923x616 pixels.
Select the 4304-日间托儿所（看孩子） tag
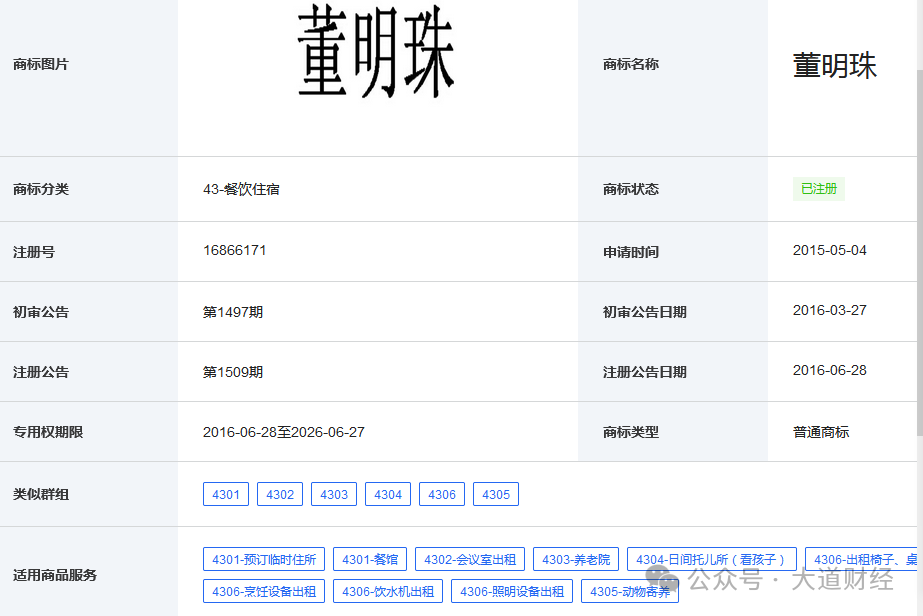711,559
